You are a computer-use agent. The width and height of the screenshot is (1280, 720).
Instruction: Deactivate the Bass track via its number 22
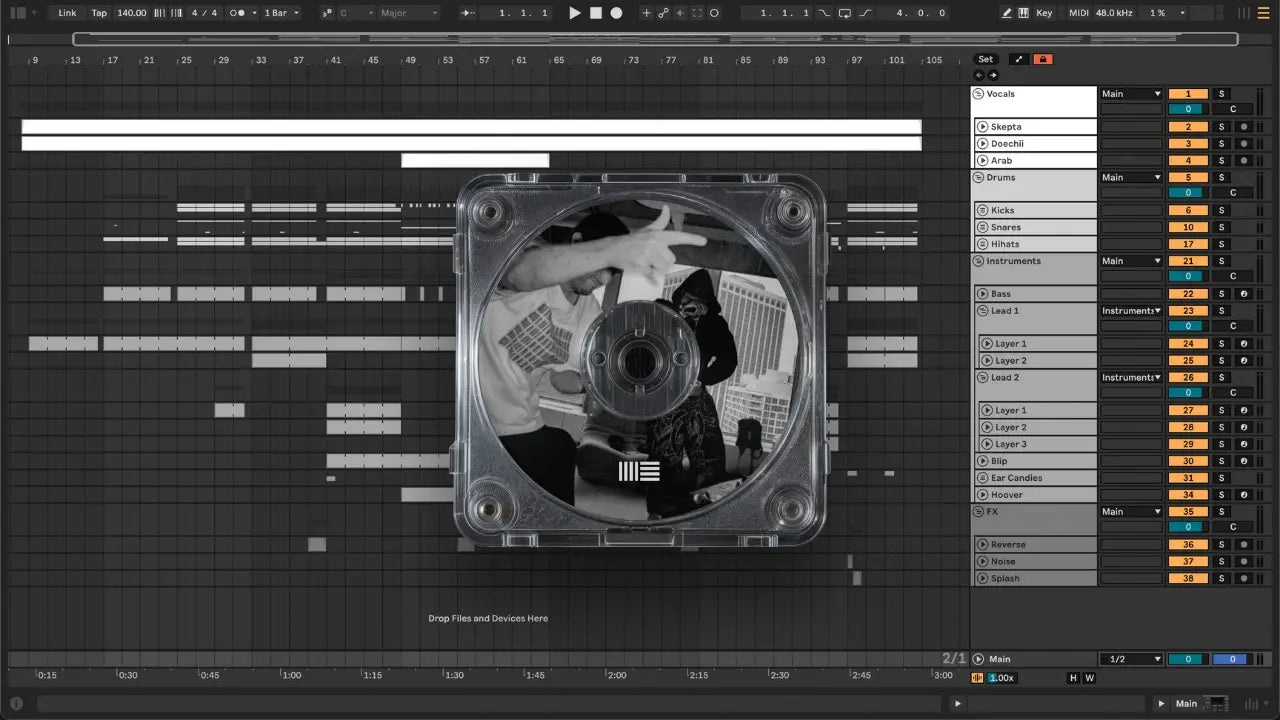click(1188, 294)
